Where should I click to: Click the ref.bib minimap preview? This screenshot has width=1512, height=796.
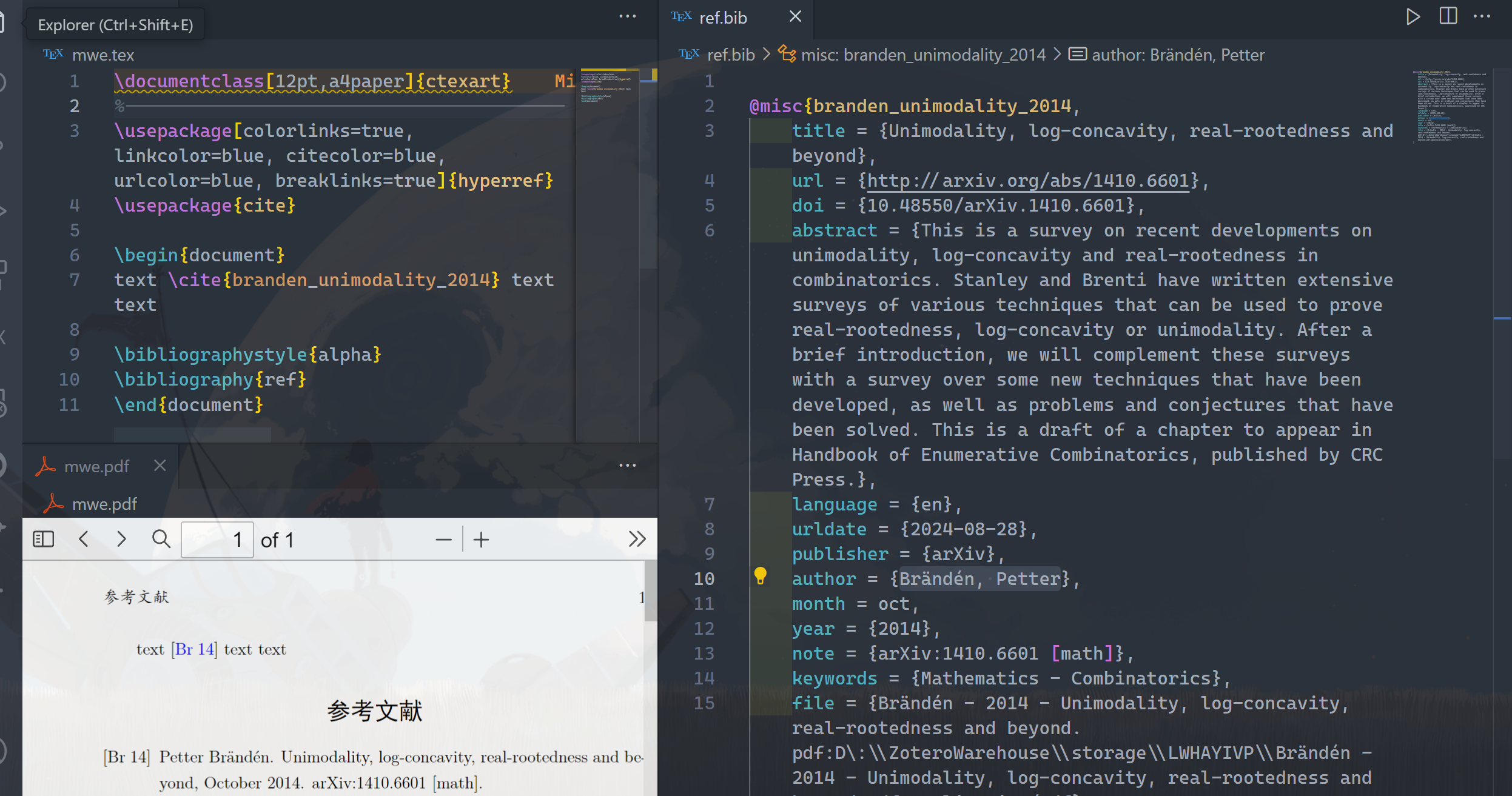1451,107
